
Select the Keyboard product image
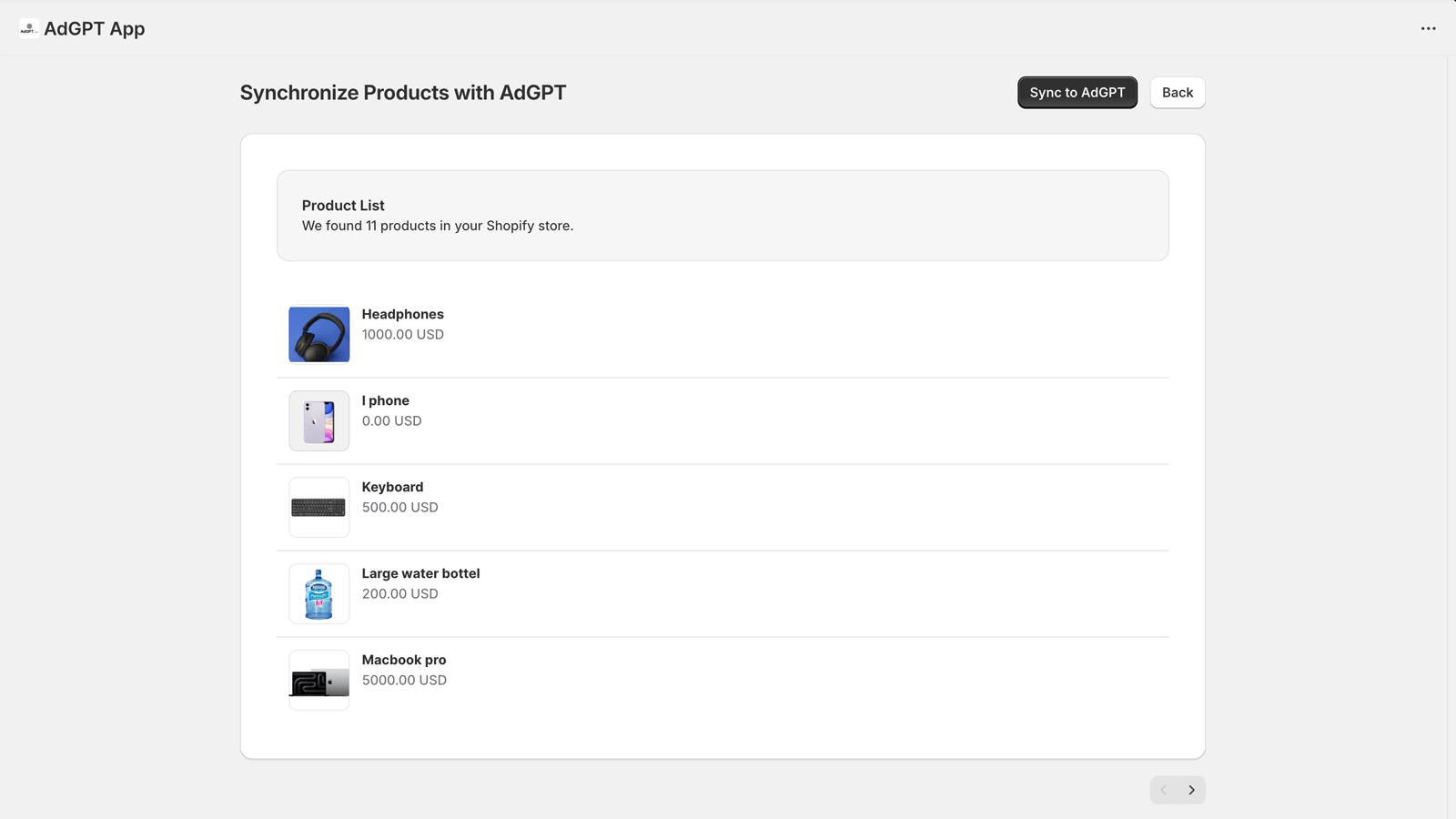click(319, 507)
